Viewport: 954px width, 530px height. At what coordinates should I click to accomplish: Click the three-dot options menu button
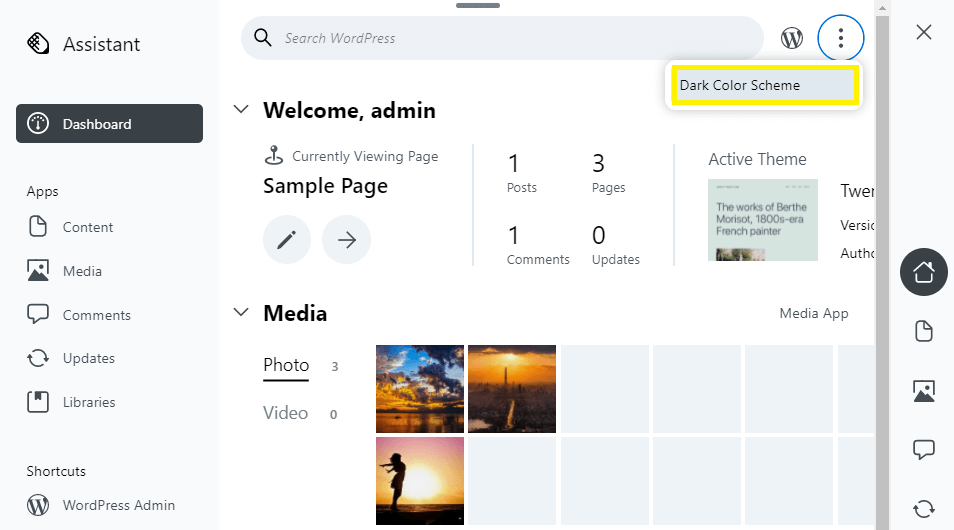point(841,38)
